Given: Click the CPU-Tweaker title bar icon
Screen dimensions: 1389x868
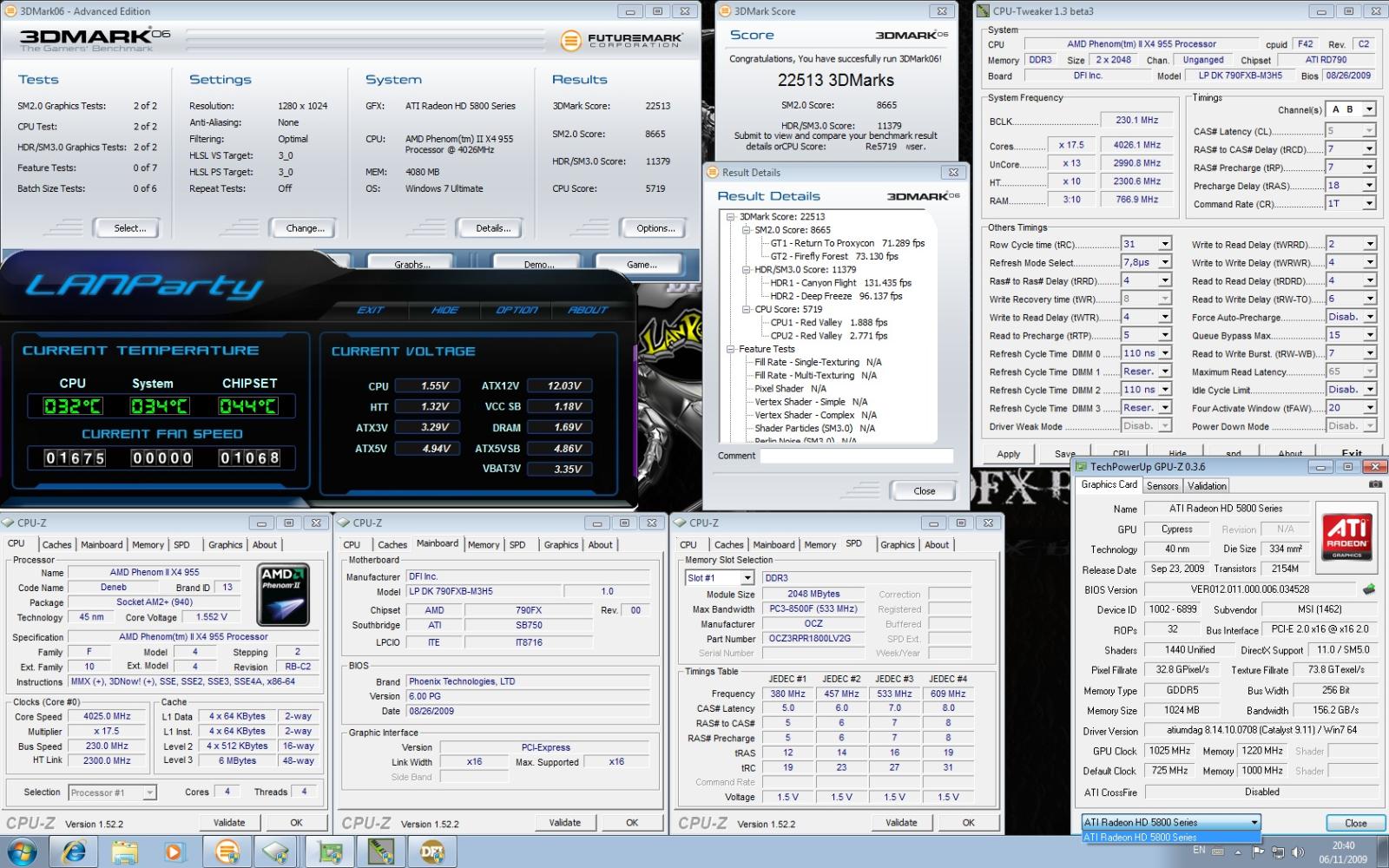Looking at the screenshot, I should coord(984,11).
